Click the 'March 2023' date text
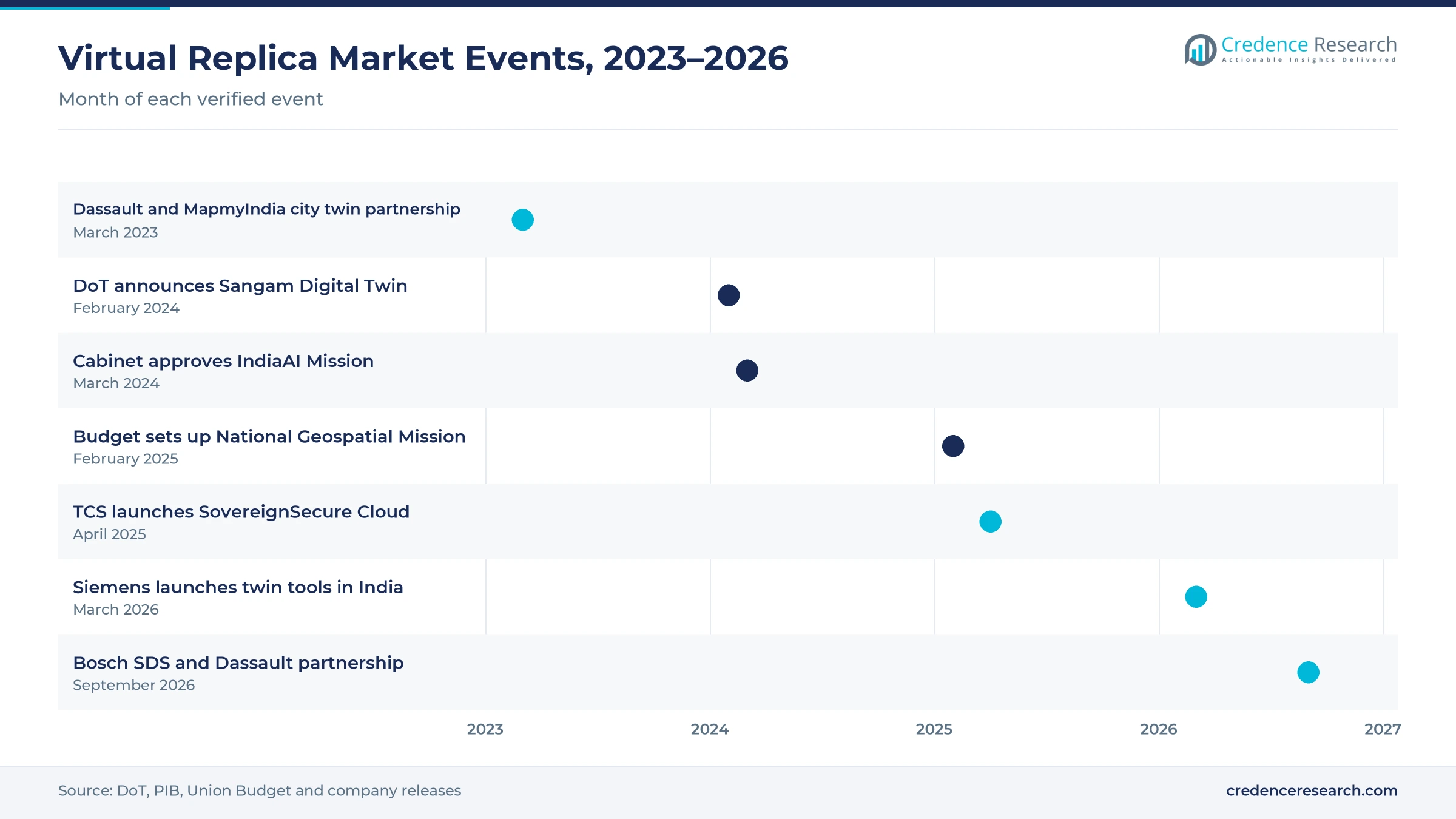 click(x=115, y=232)
